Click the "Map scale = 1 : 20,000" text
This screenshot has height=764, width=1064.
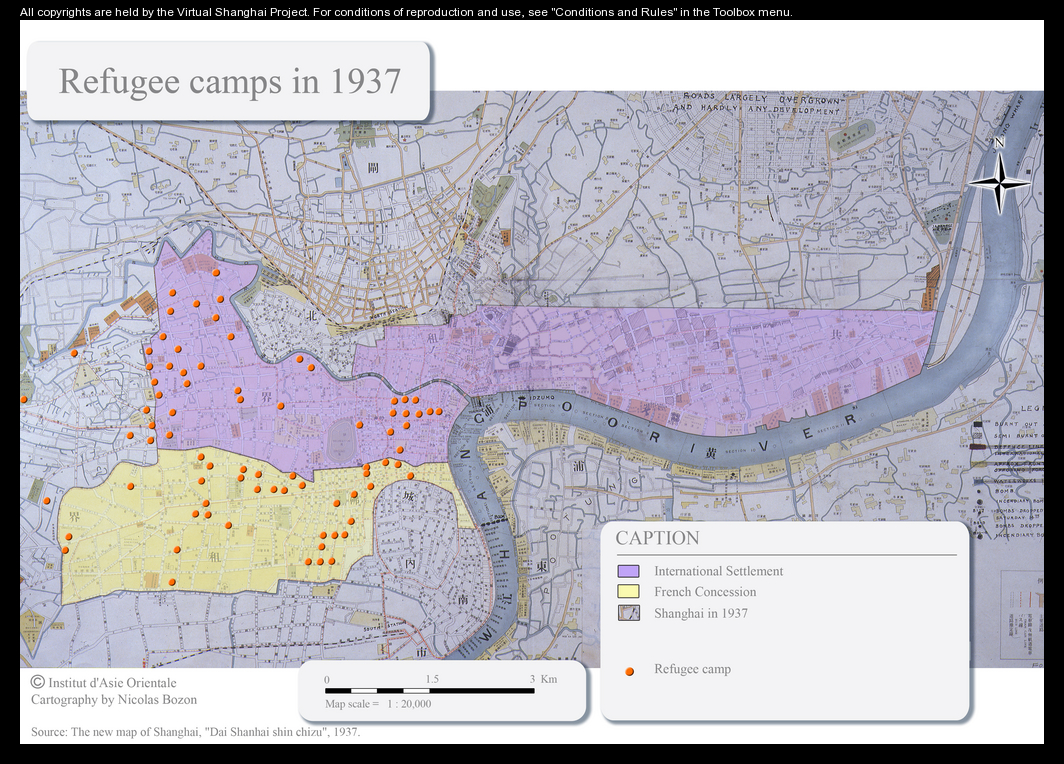[x=378, y=703]
